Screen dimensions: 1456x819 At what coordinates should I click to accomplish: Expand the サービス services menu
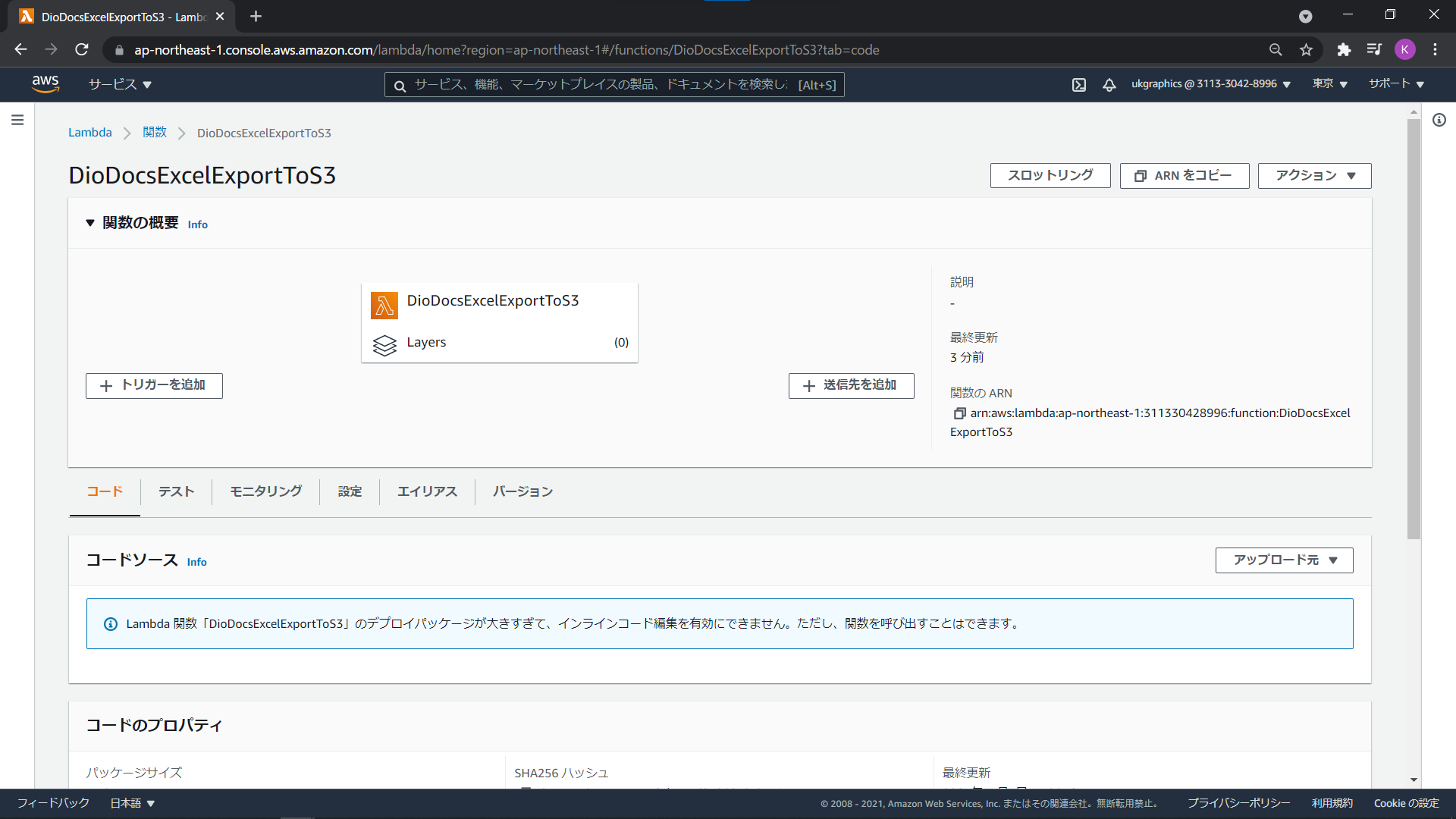120,84
